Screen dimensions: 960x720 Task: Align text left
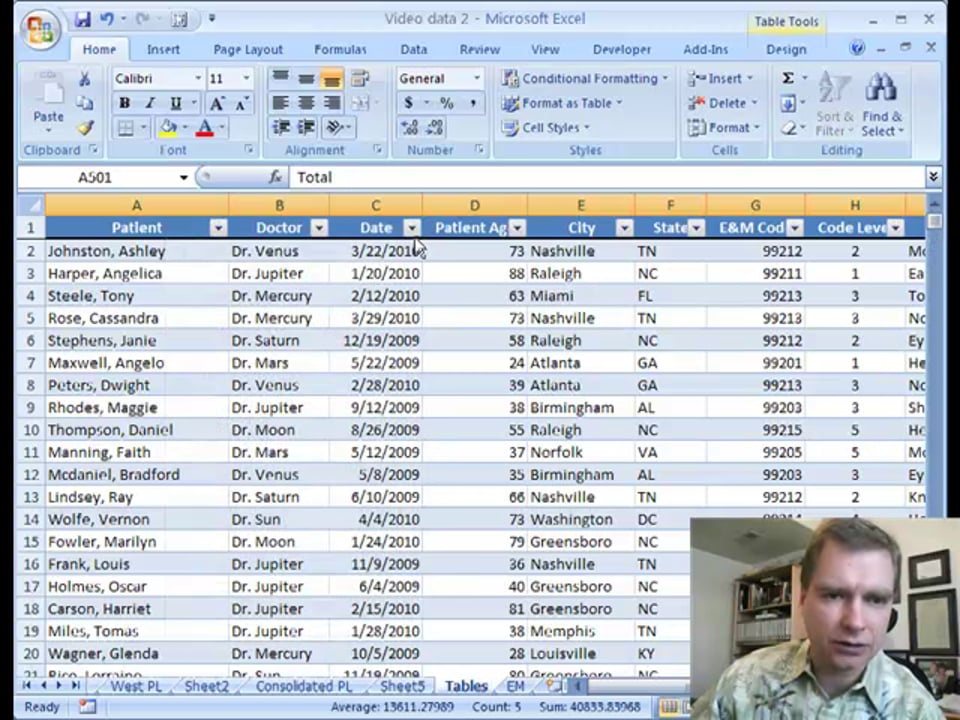click(280, 103)
